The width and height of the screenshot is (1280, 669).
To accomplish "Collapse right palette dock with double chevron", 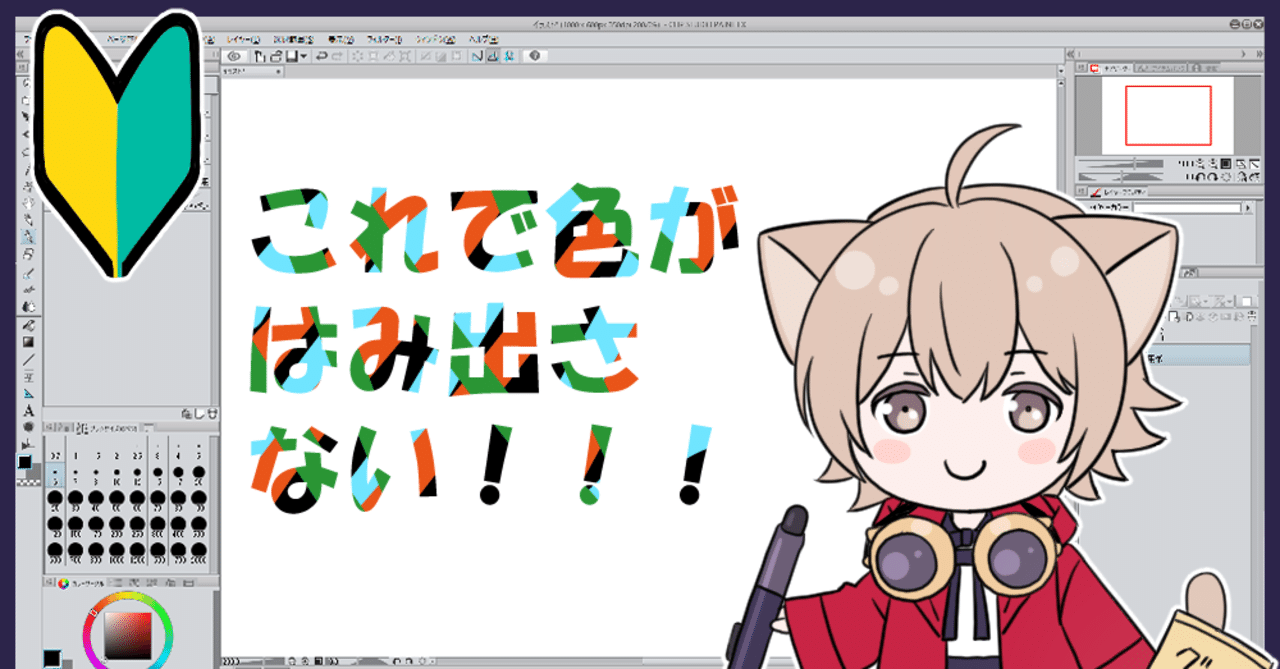I will [1260, 54].
